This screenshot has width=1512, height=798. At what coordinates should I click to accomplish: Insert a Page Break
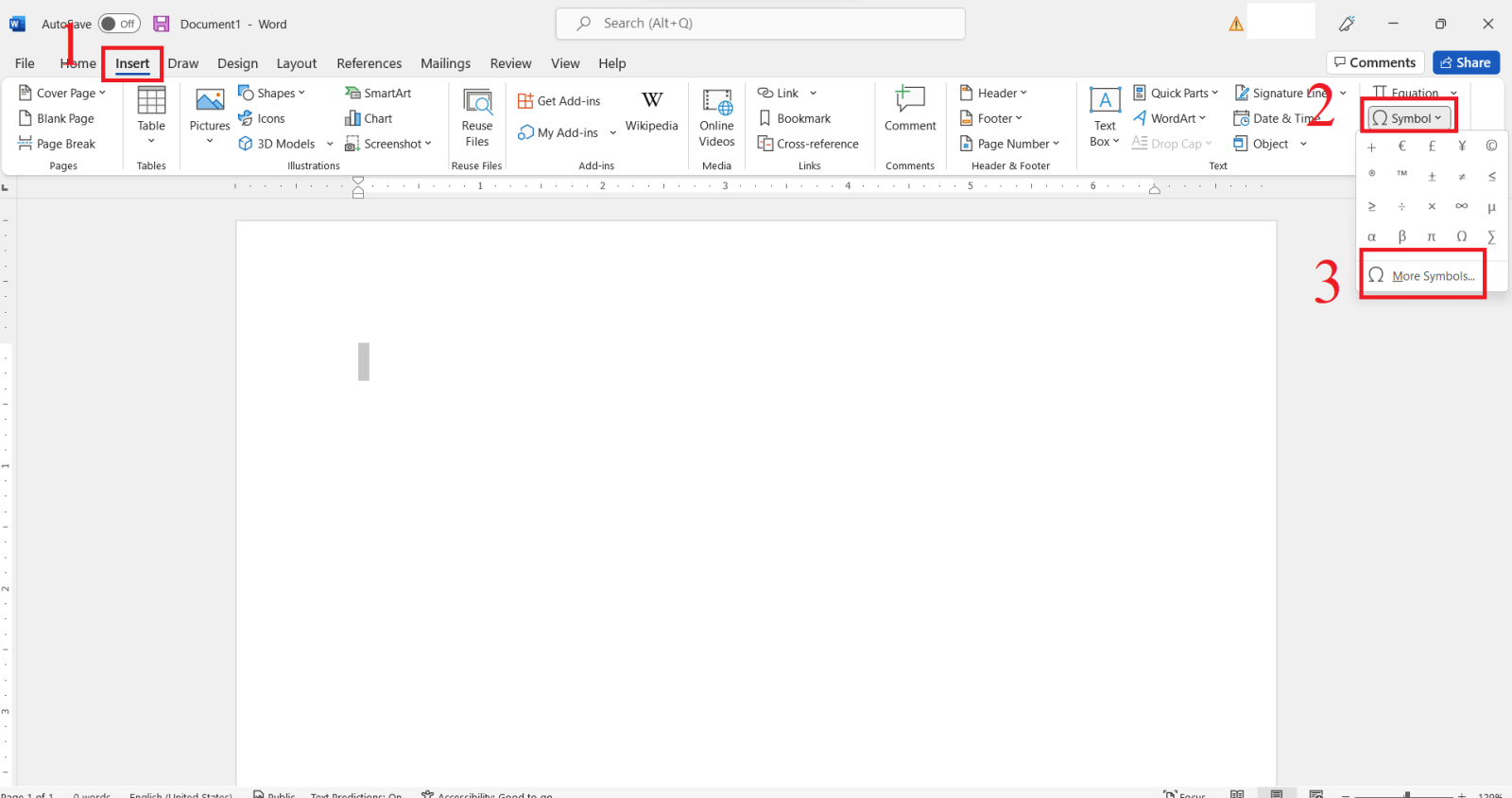(58, 144)
